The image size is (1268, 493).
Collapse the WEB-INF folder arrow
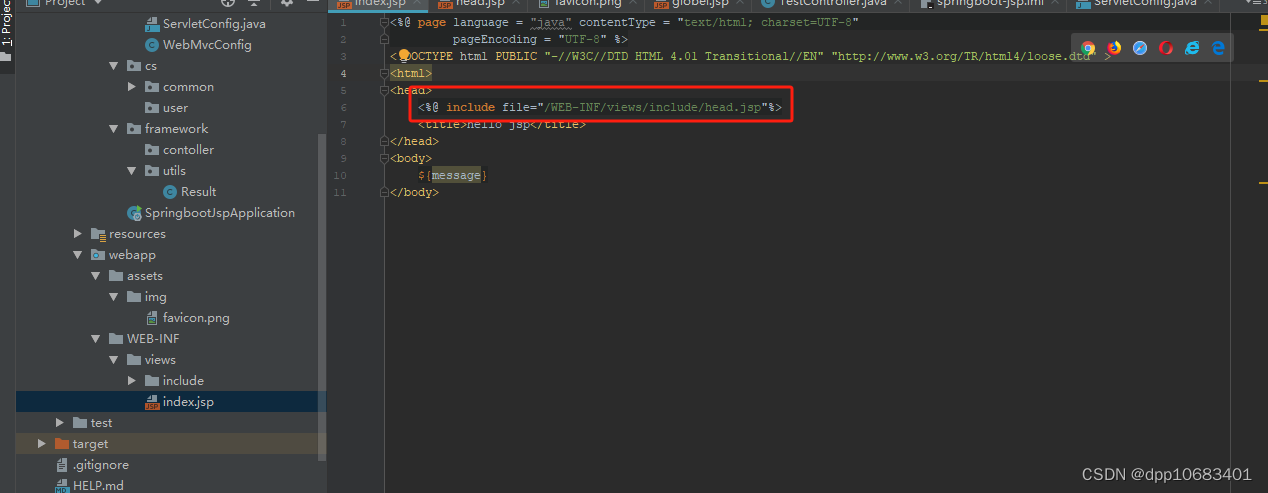96,338
